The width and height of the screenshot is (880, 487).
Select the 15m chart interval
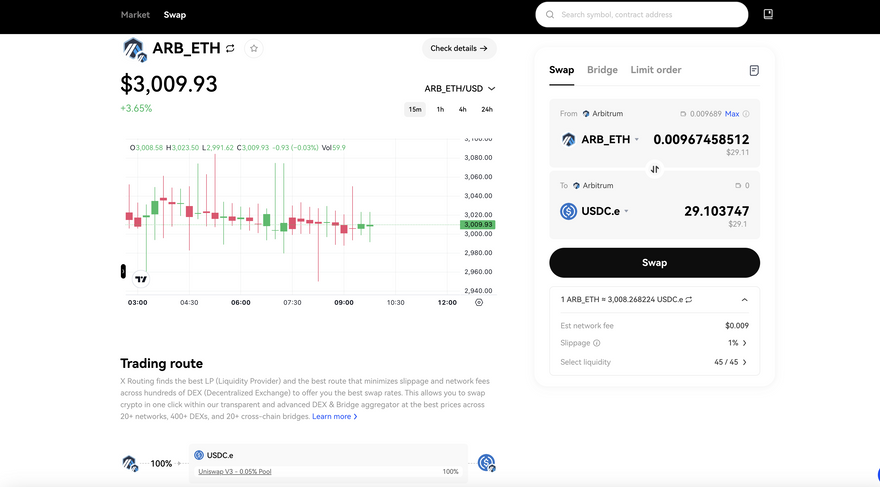[x=414, y=109]
